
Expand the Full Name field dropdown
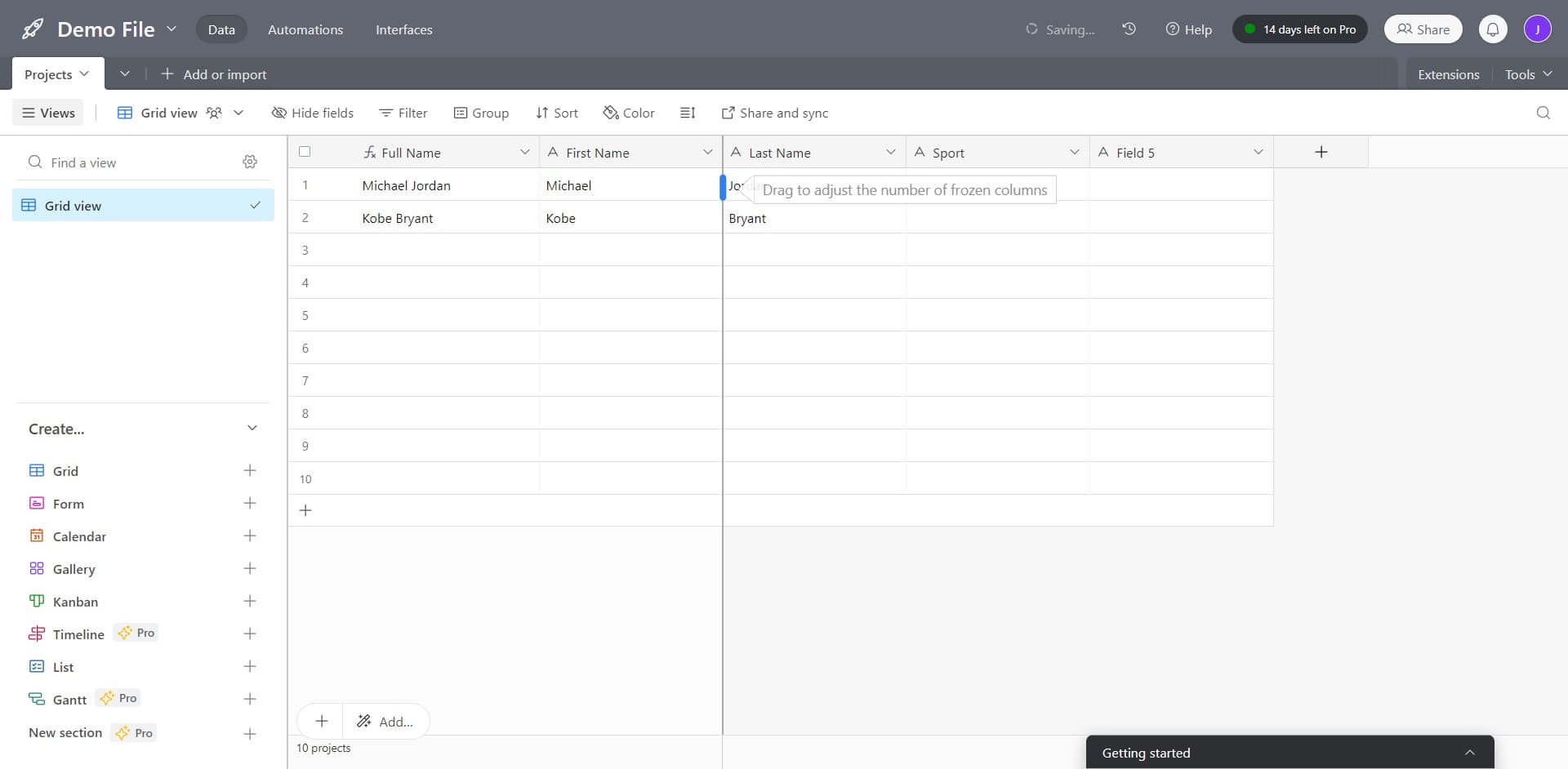tap(524, 153)
